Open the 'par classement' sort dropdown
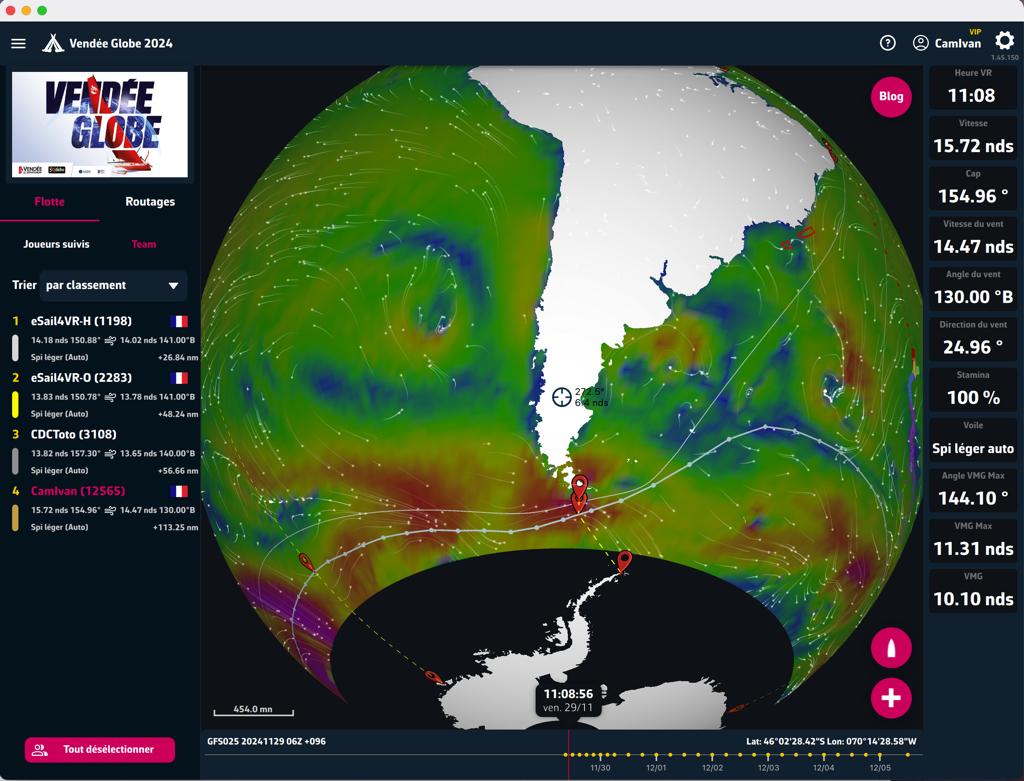Viewport: 1024px width, 781px height. pyautogui.click(x=114, y=285)
